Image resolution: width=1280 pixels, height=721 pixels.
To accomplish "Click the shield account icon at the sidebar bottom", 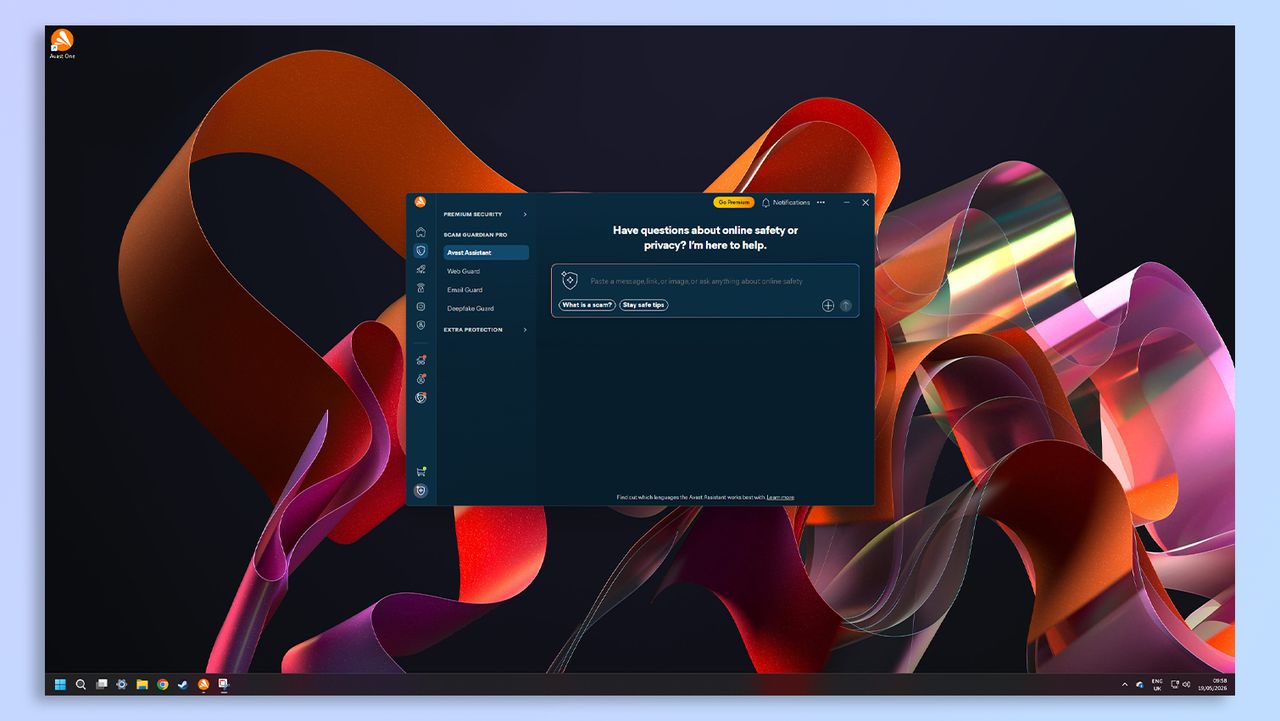I will pyautogui.click(x=421, y=491).
